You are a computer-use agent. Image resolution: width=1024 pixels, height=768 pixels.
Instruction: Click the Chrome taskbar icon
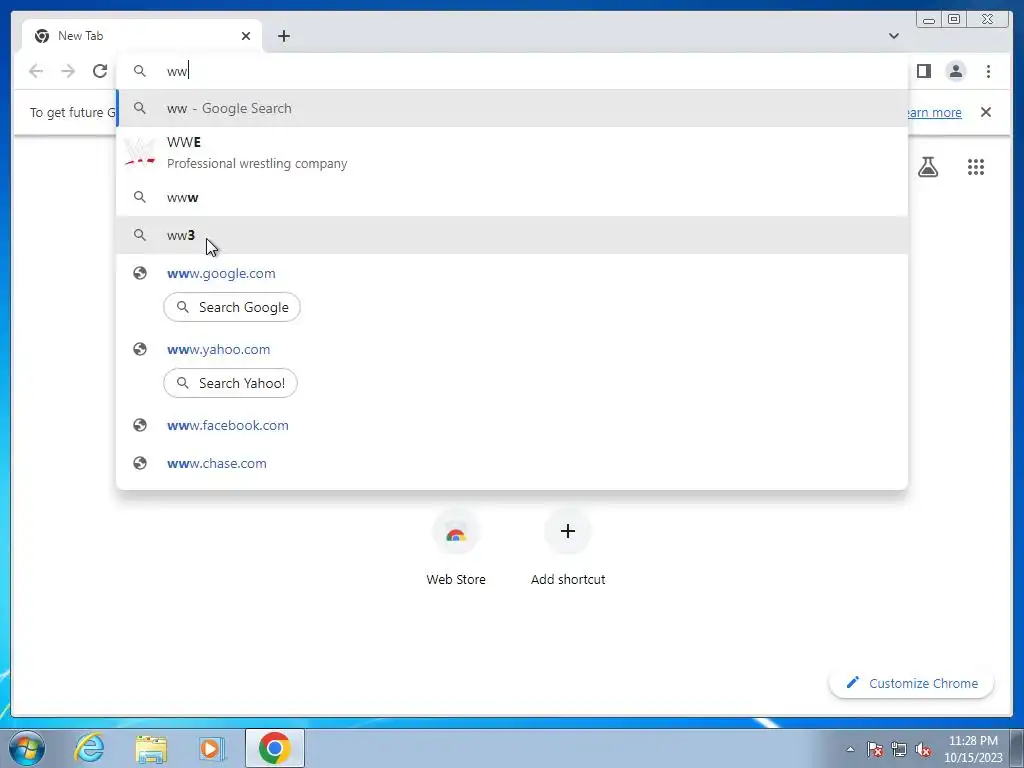[x=274, y=748]
